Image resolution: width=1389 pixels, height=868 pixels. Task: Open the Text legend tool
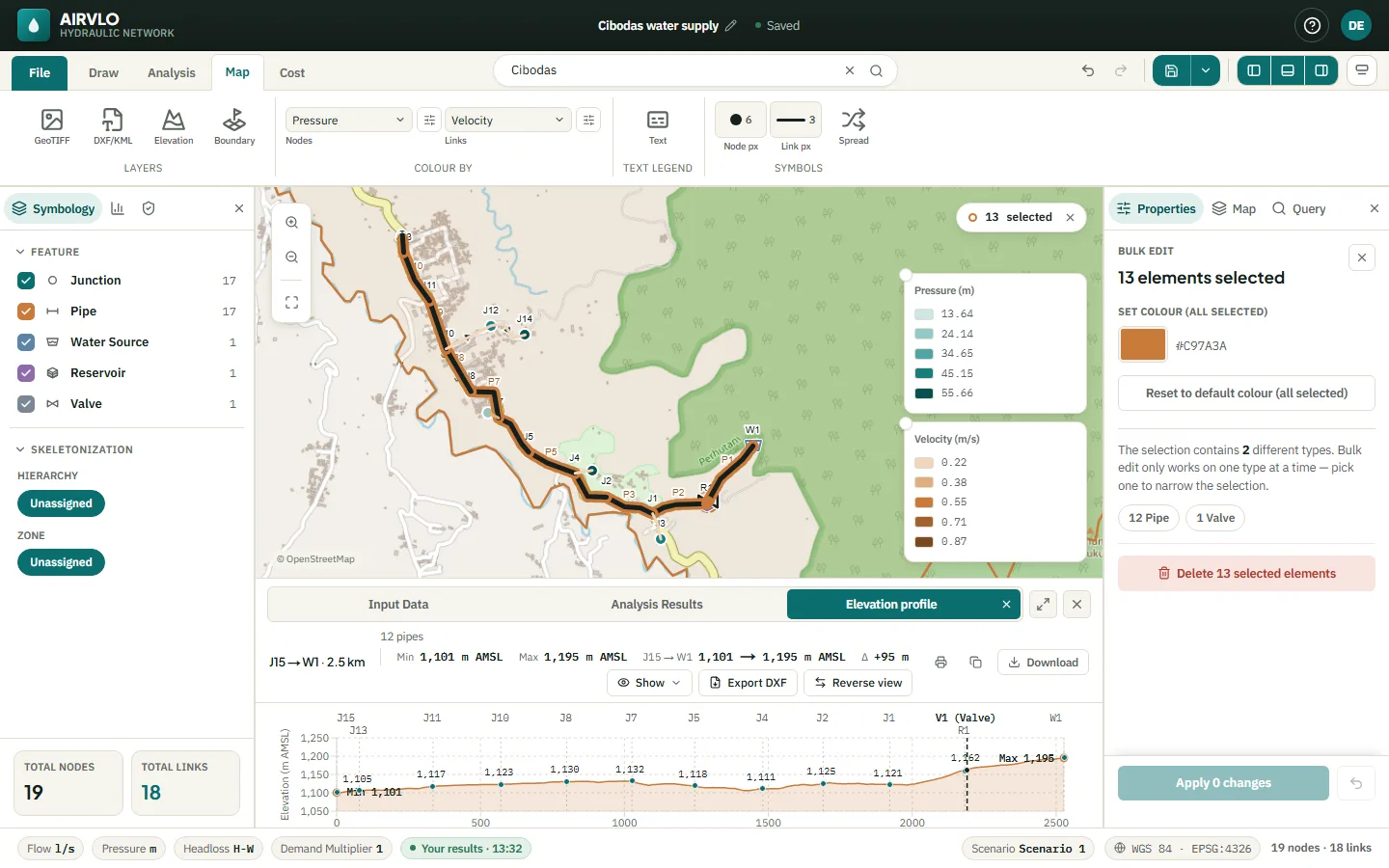click(x=658, y=126)
